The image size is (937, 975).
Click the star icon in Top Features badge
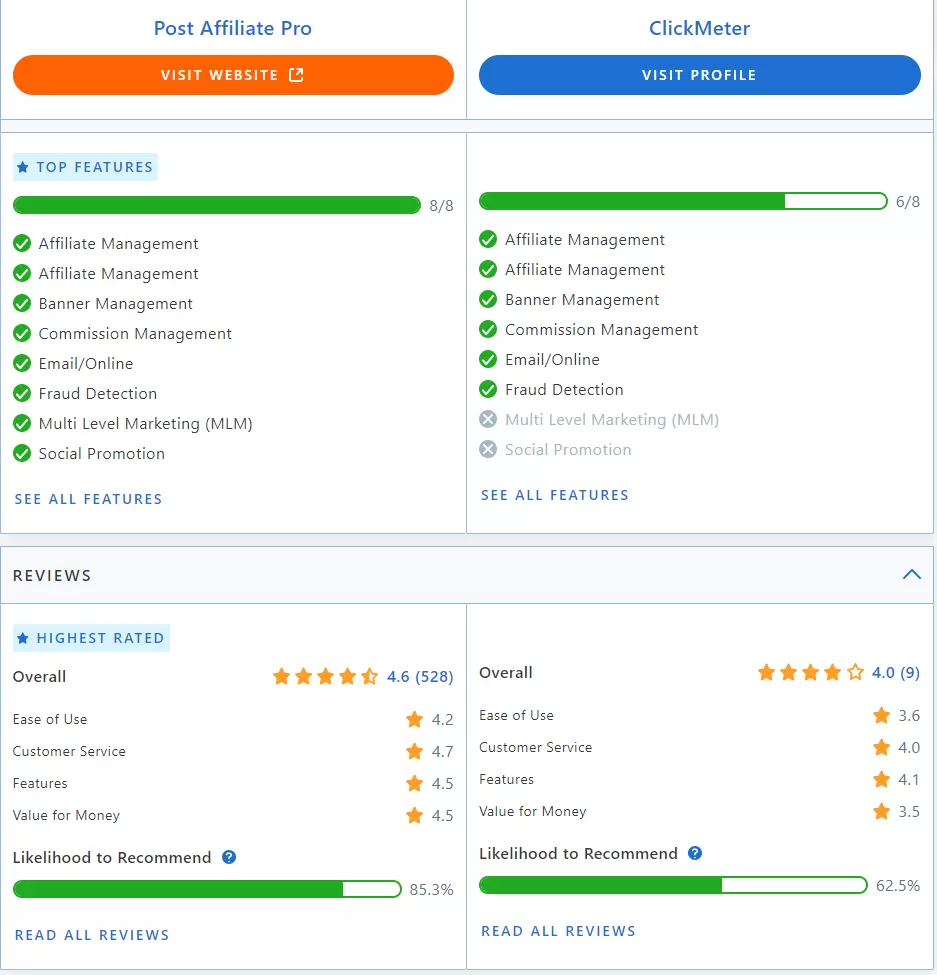[x=25, y=167]
